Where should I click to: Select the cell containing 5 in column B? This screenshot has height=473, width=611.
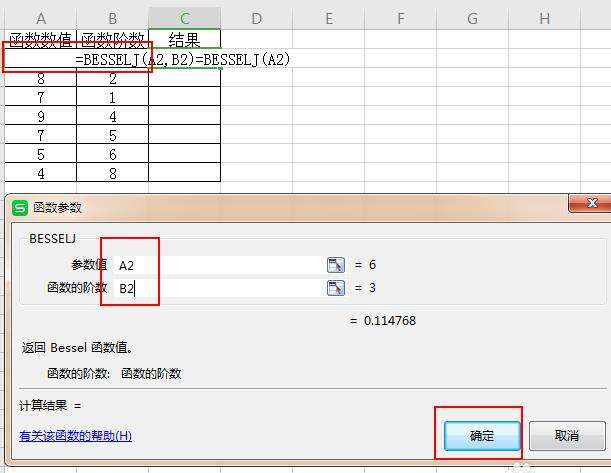click(x=113, y=135)
